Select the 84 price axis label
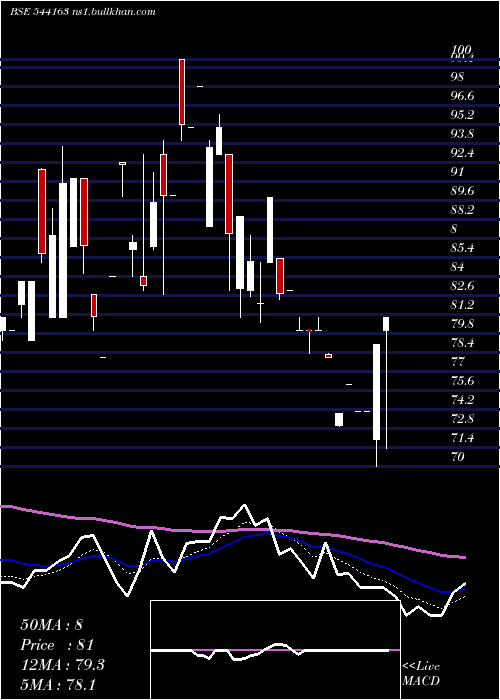 tap(458, 267)
